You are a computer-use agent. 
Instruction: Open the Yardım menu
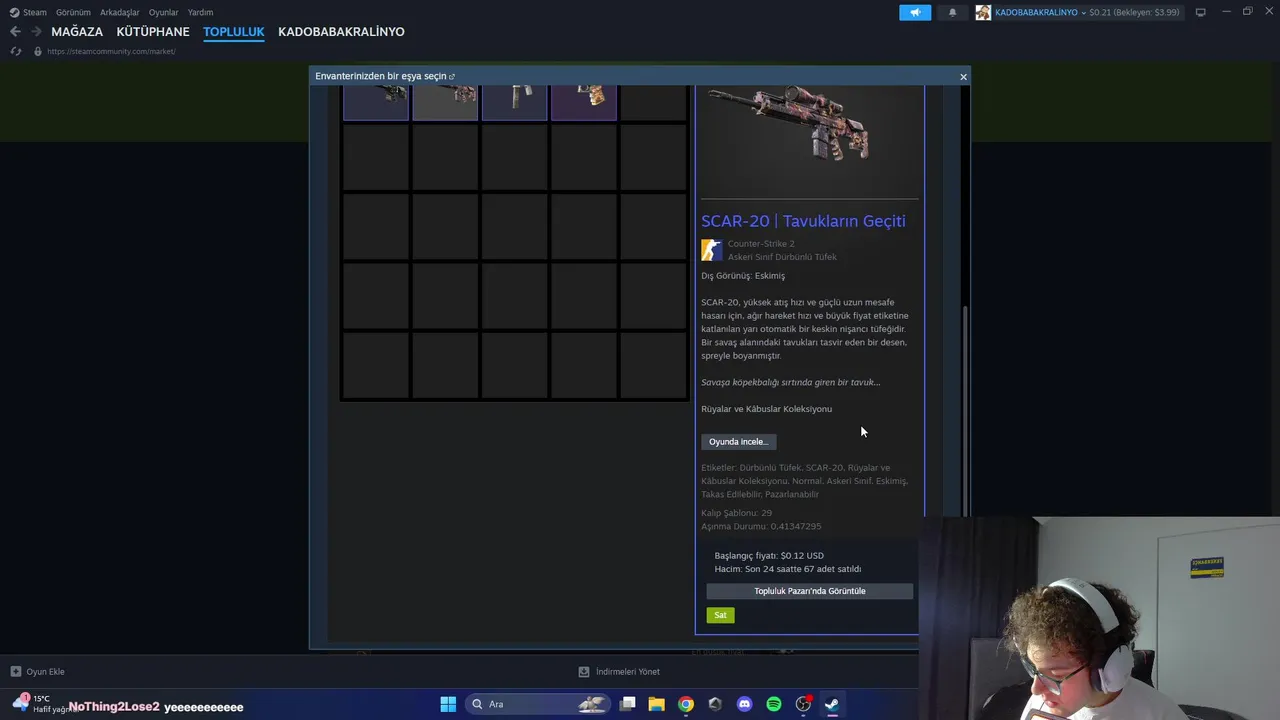pyautogui.click(x=200, y=12)
